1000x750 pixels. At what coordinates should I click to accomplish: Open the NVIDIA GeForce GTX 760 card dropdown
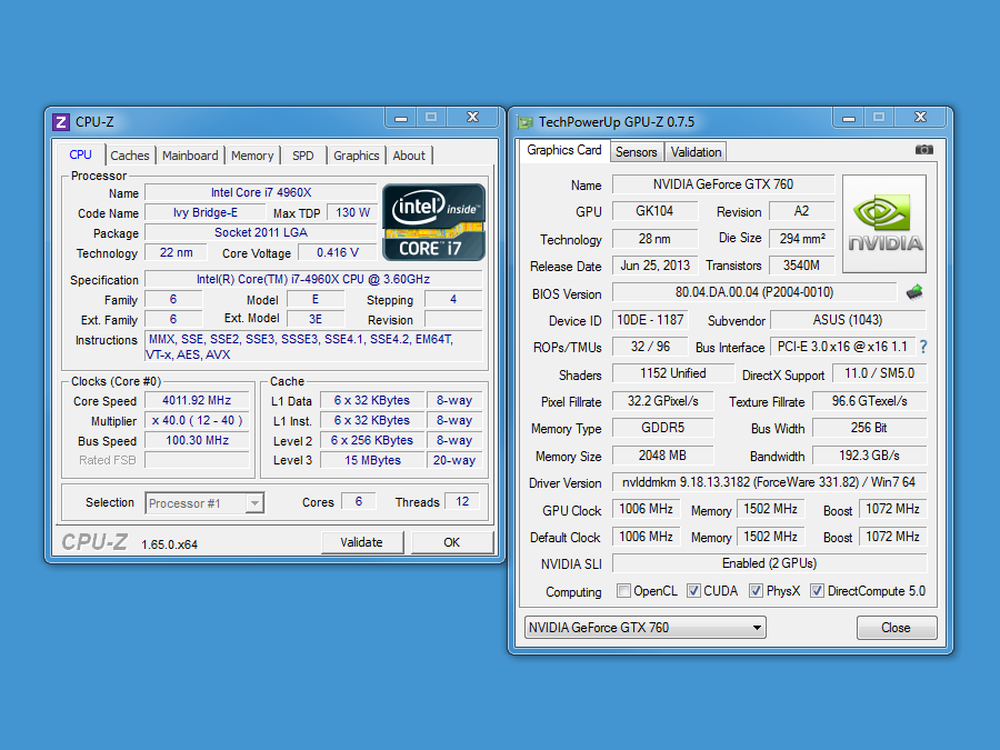point(645,628)
